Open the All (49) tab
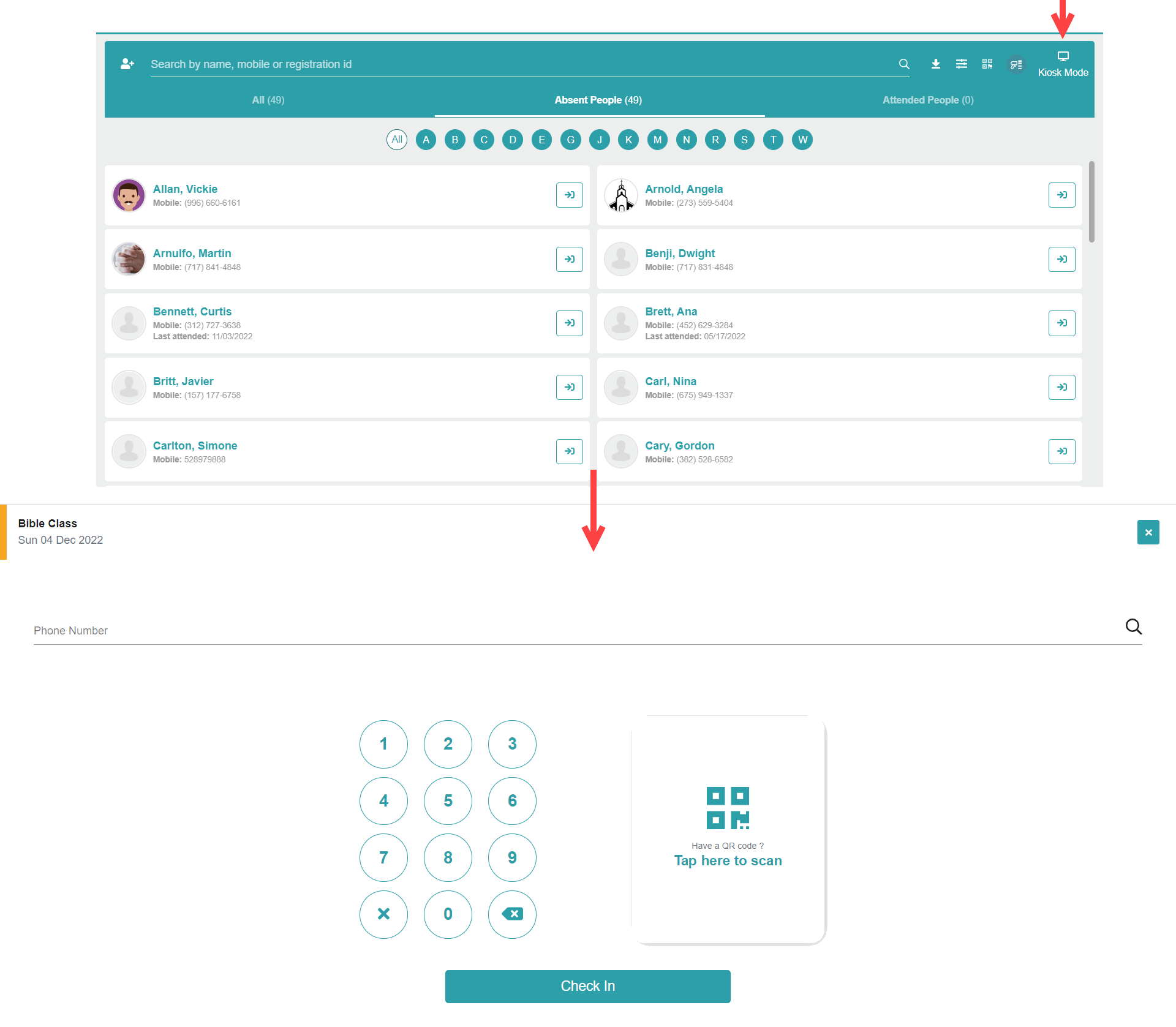The height and width of the screenshot is (1027, 1176). pyautogui.click(x=268, y=100)
